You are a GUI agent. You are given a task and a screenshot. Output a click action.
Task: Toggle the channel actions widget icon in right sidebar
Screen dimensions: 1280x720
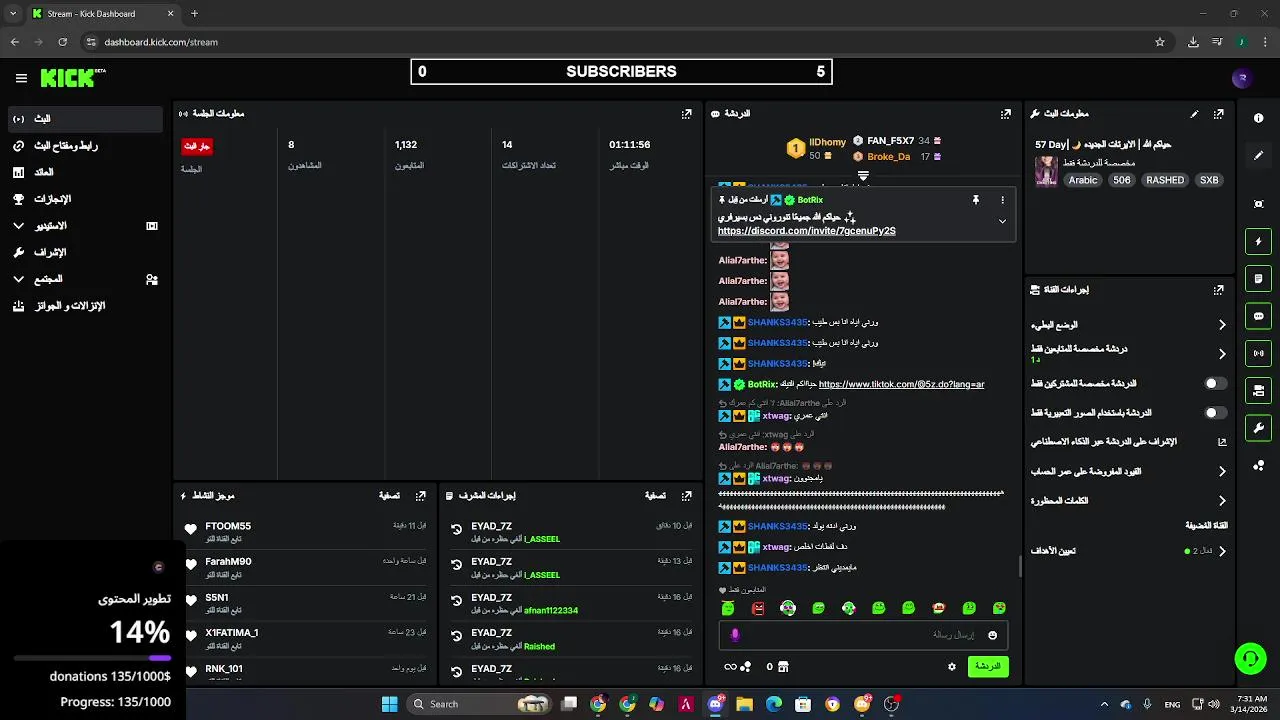click(x=1258, y=390)
